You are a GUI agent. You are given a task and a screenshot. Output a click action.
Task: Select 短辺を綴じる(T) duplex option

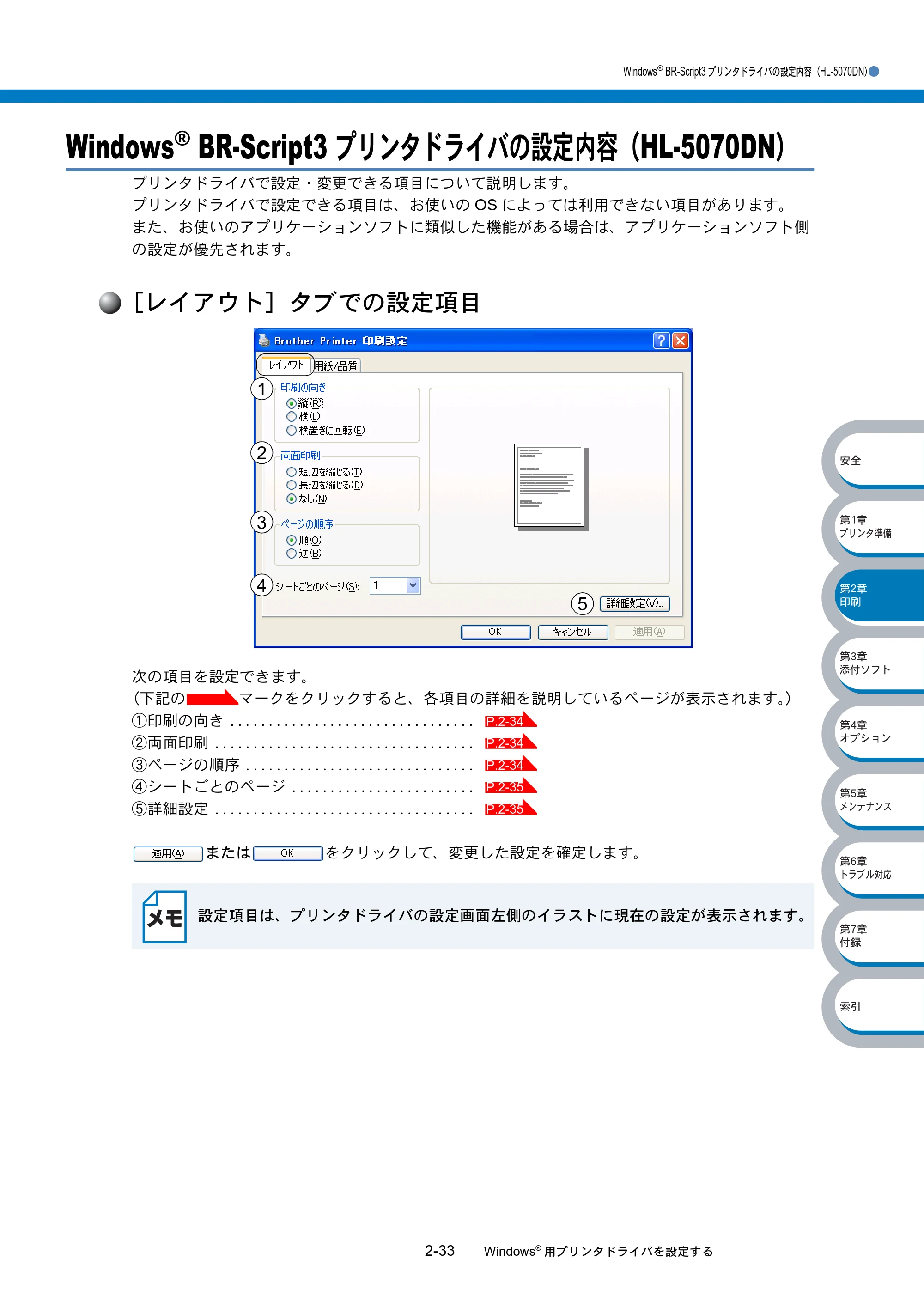292,472
